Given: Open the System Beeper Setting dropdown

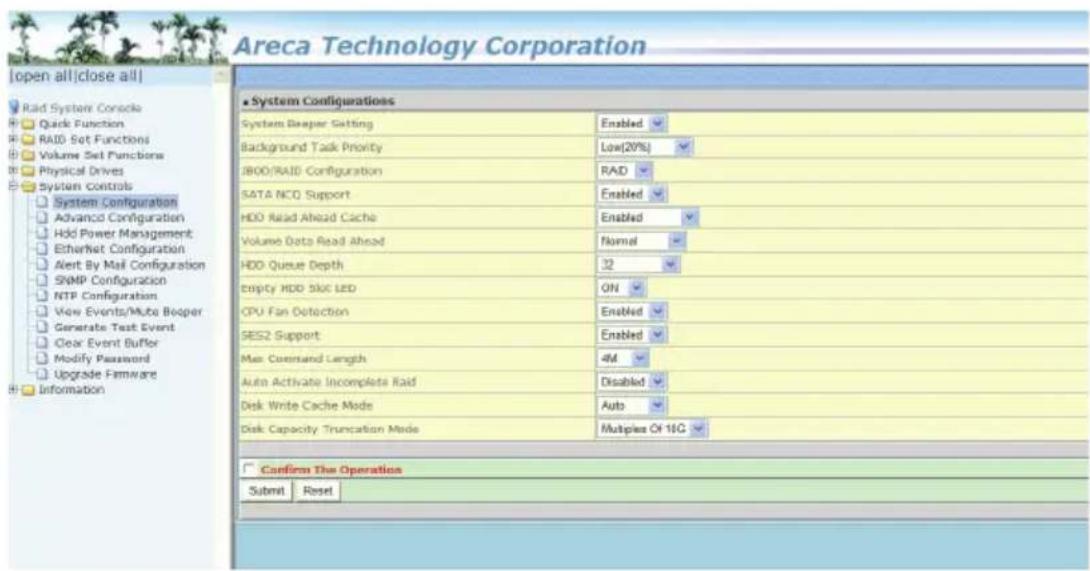Looking at the screenshot, I should (x=632, y=124).
